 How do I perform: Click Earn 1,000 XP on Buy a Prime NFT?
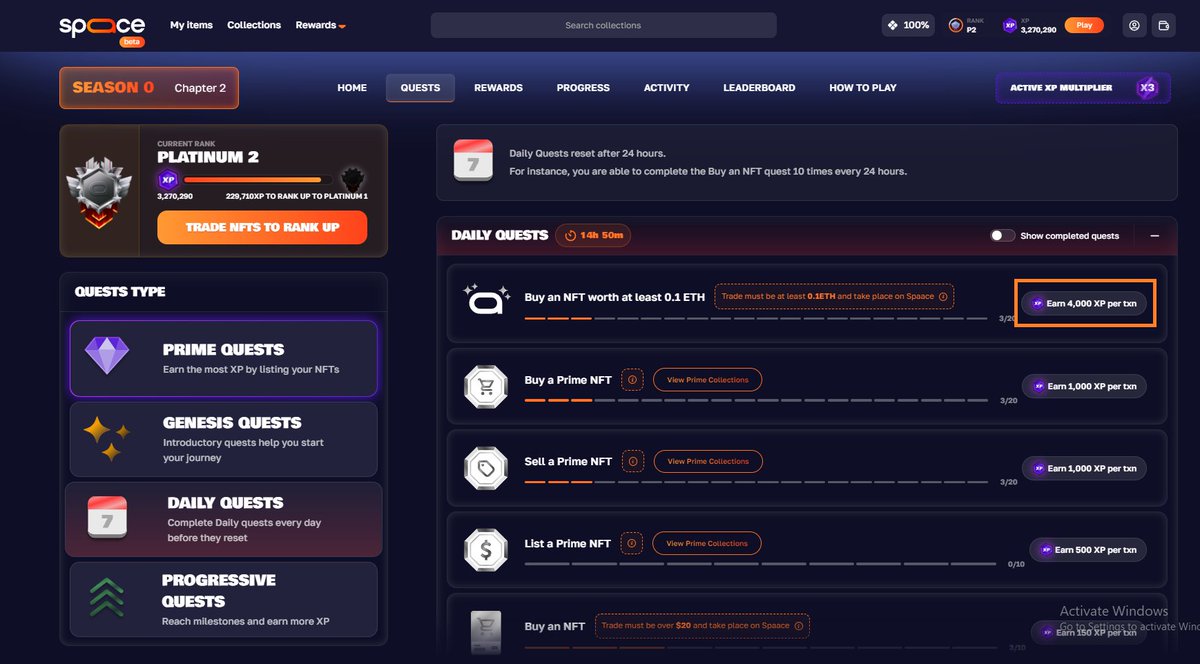pos(1084,386)
